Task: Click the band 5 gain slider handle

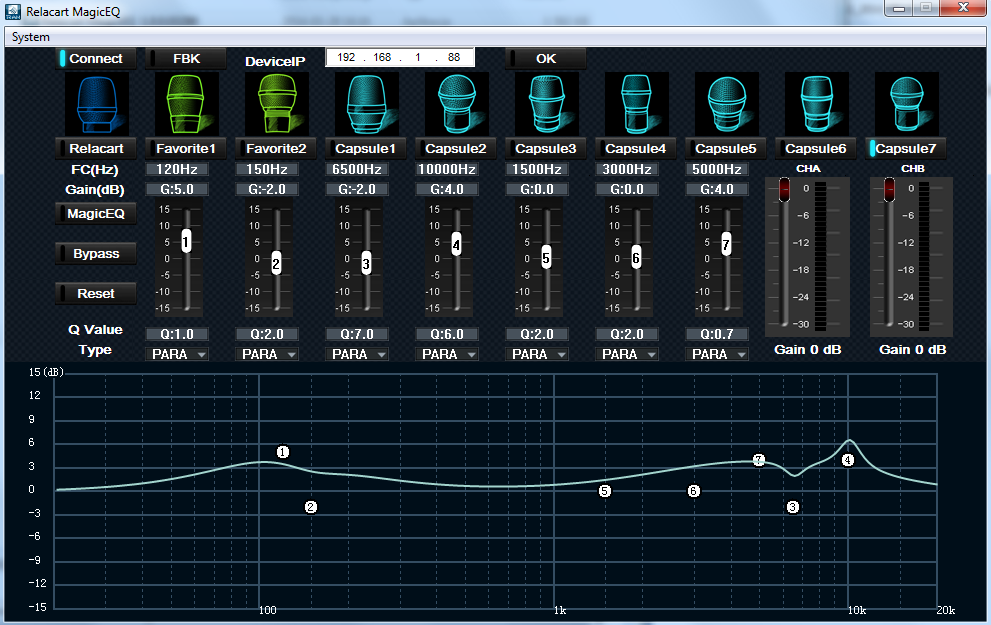Action: coord(546,258)
